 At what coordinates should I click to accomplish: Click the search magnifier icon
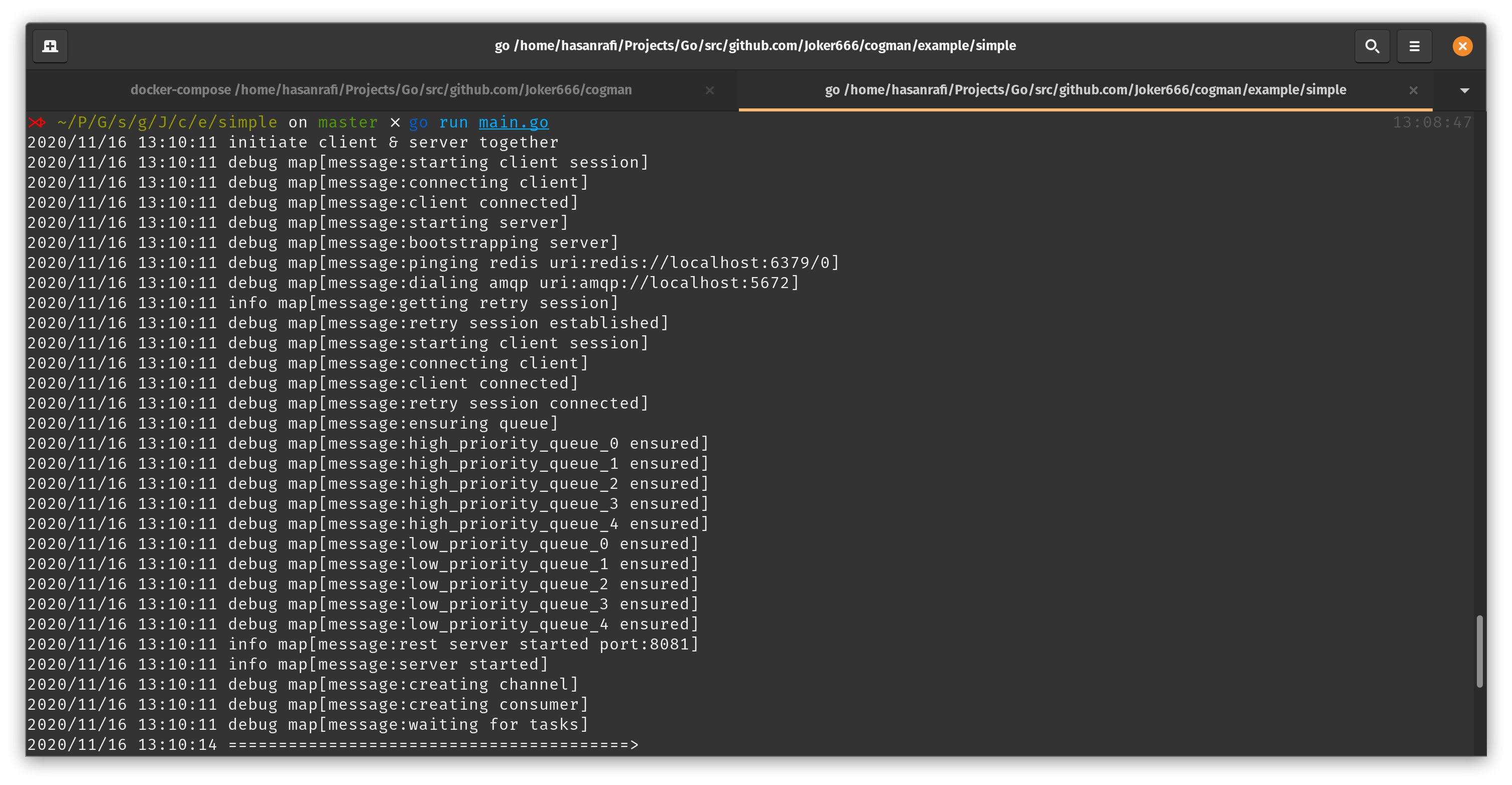[x=1372, y=46]
